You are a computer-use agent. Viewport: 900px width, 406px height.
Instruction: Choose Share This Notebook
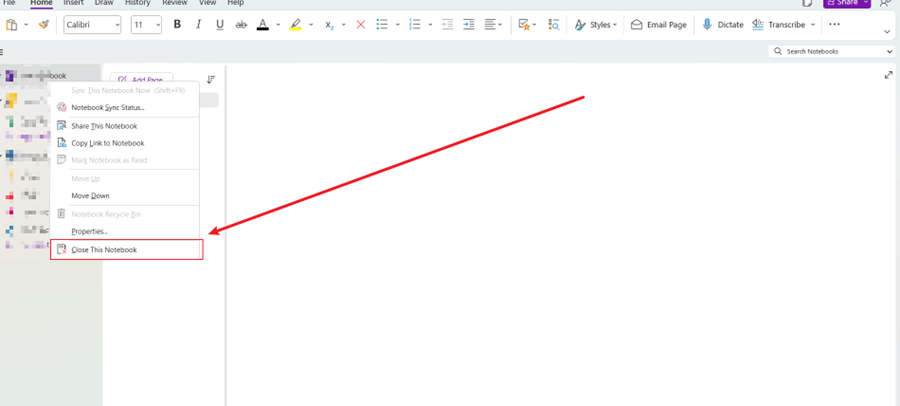tap(124, 126)
